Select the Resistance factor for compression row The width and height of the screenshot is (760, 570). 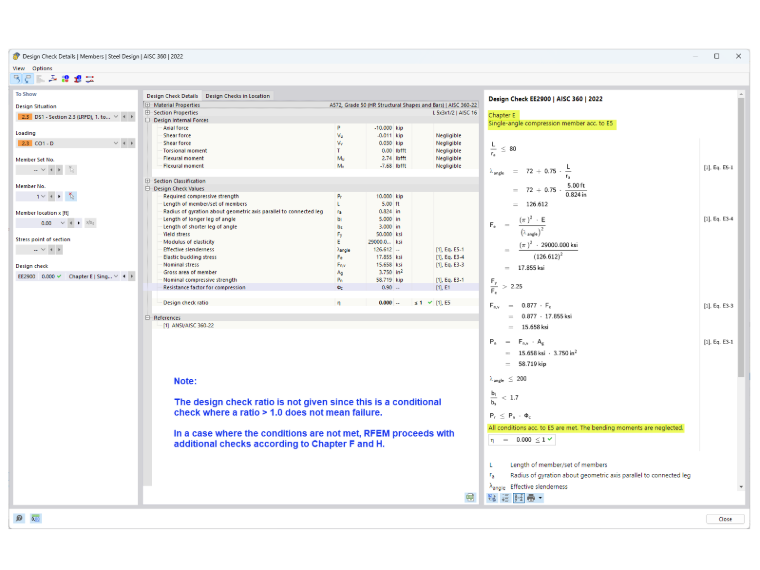point(315,287)
